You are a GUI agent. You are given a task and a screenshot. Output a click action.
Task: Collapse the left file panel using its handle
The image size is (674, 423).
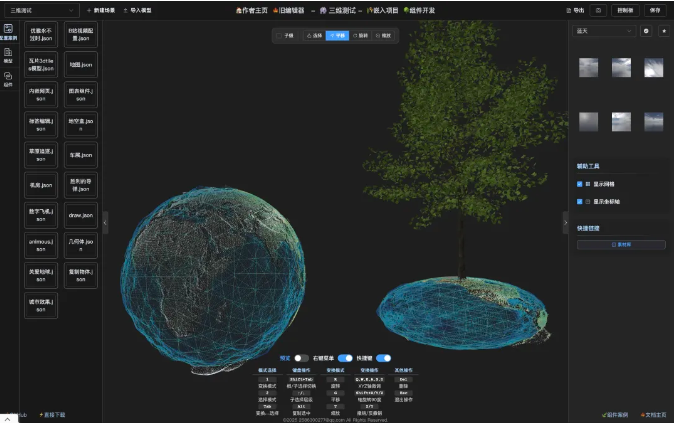pos(105,222)
